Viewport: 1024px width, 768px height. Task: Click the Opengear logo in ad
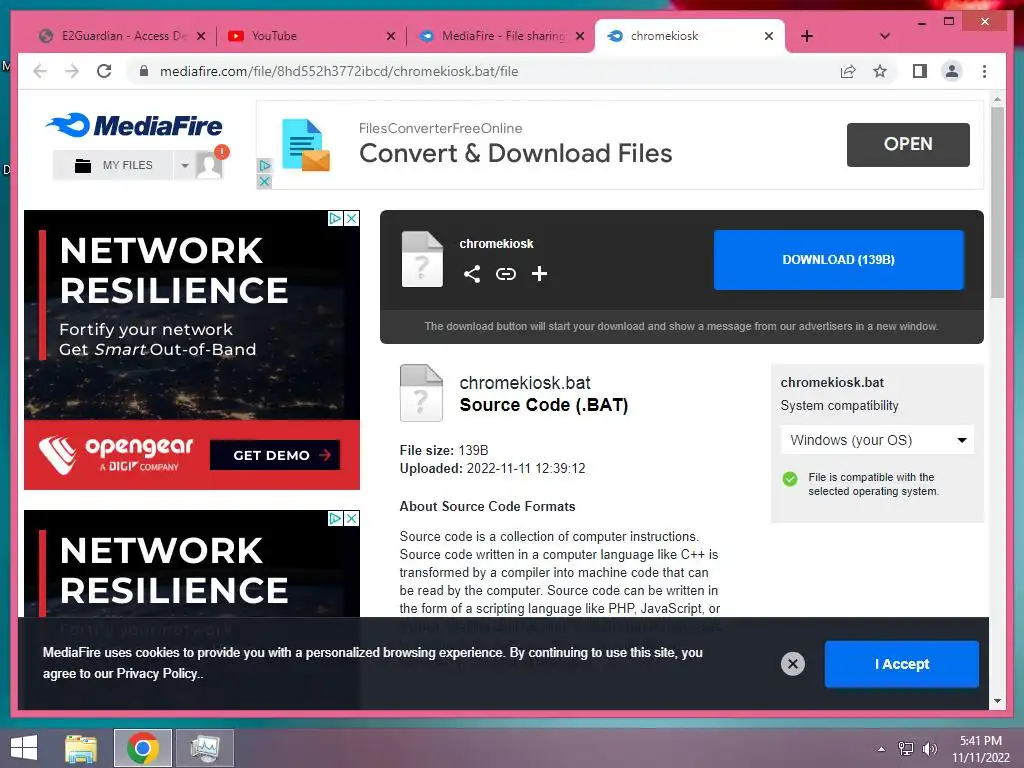(x=116, y=455)
